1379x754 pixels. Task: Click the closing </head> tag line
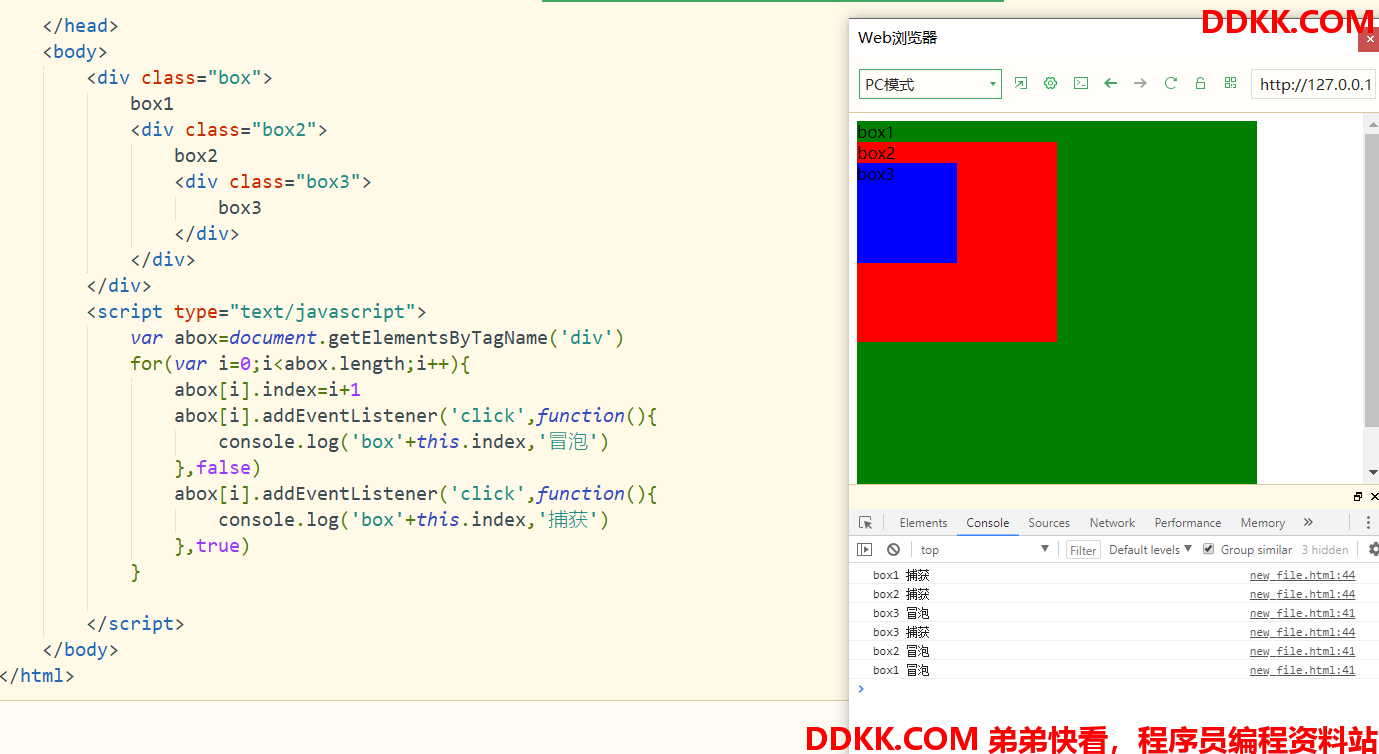pyautogui.click(x=80, y=26)
